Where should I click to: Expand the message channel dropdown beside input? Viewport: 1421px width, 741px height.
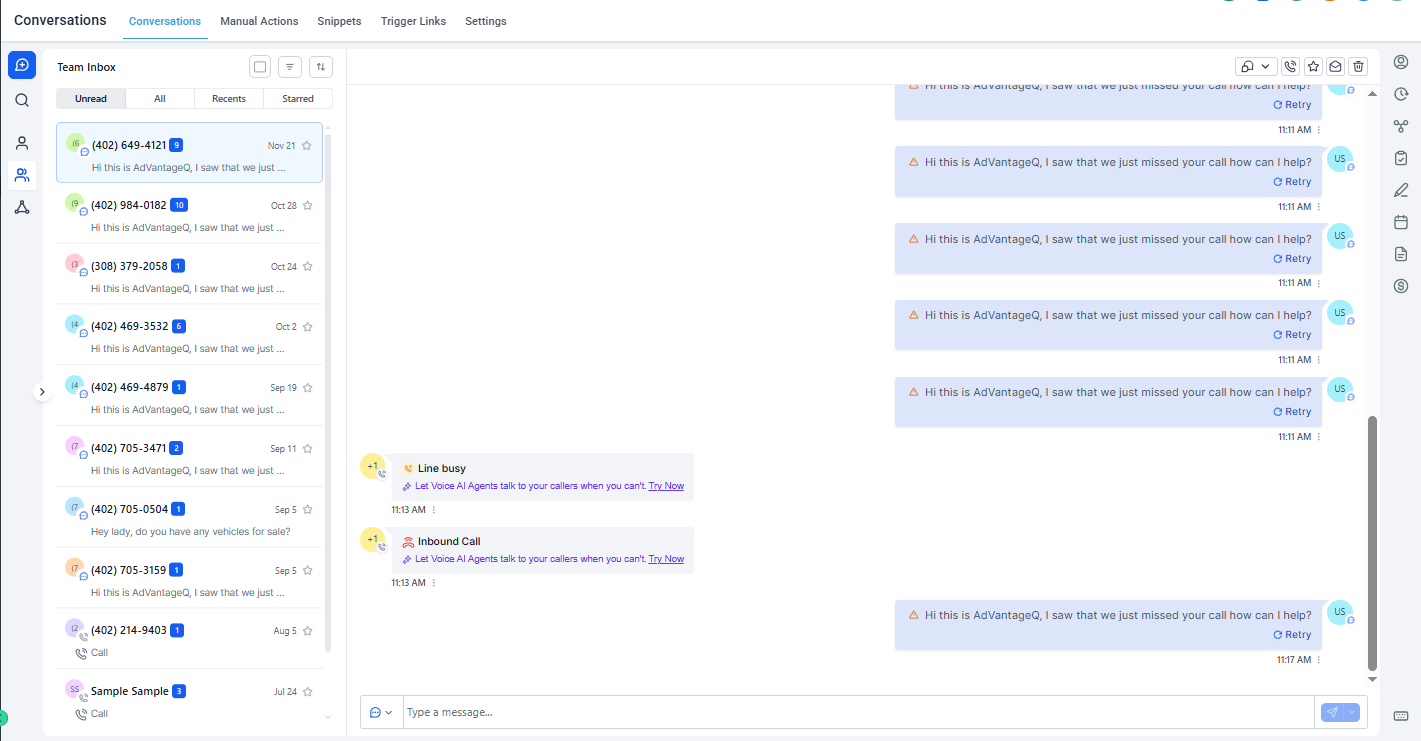pyautogui.click(x=381, y=713)
